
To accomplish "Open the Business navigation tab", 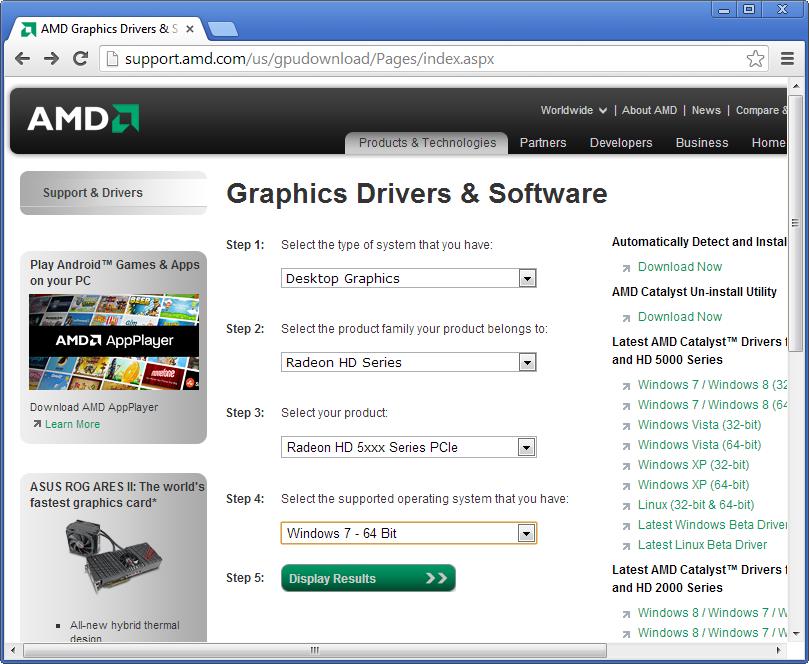I will [702, 143].
